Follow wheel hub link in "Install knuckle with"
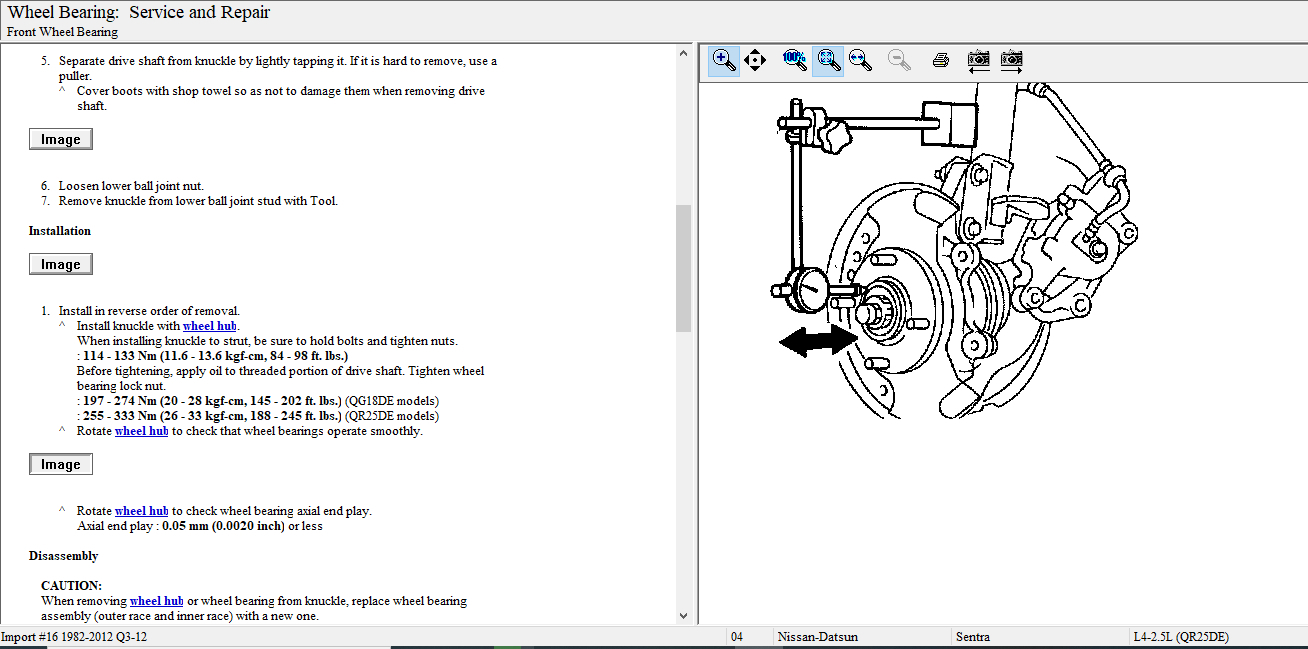Image resolution: width=1308 pixels, height=649 pixels. pyautogui.click(x=210, y=326)
